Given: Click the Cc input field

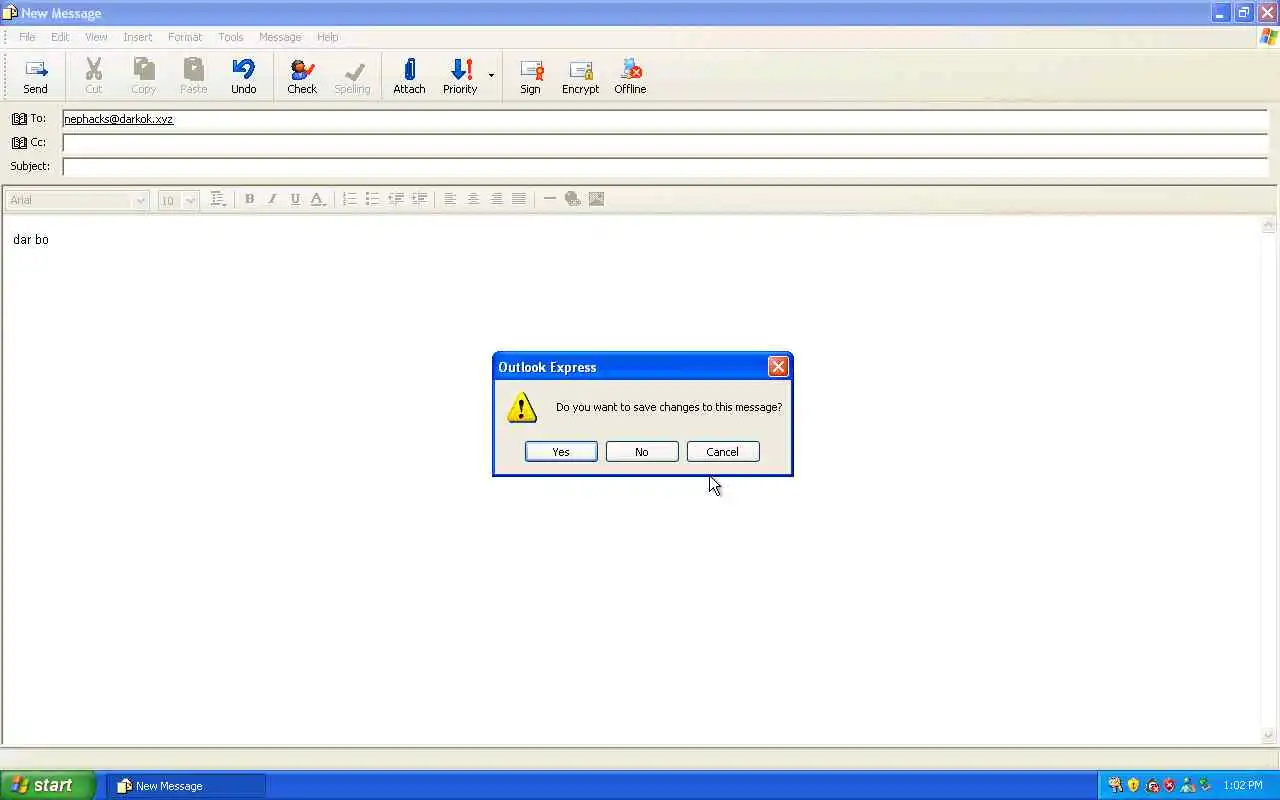Looking at the screenshot, I should coord(665,143).
